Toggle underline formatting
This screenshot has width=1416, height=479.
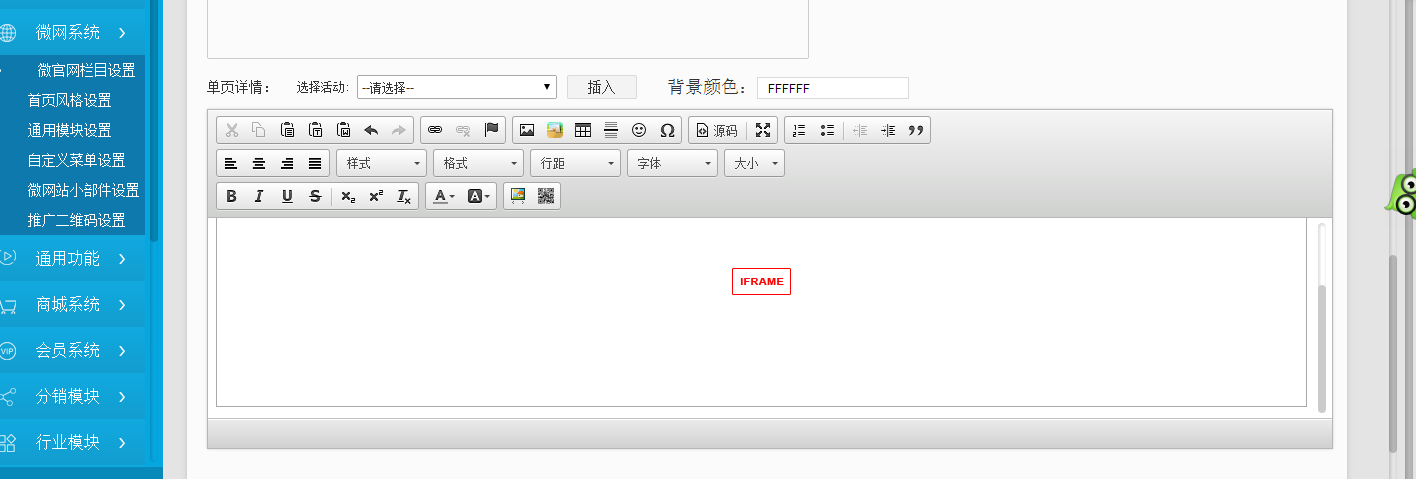(287, 196)
